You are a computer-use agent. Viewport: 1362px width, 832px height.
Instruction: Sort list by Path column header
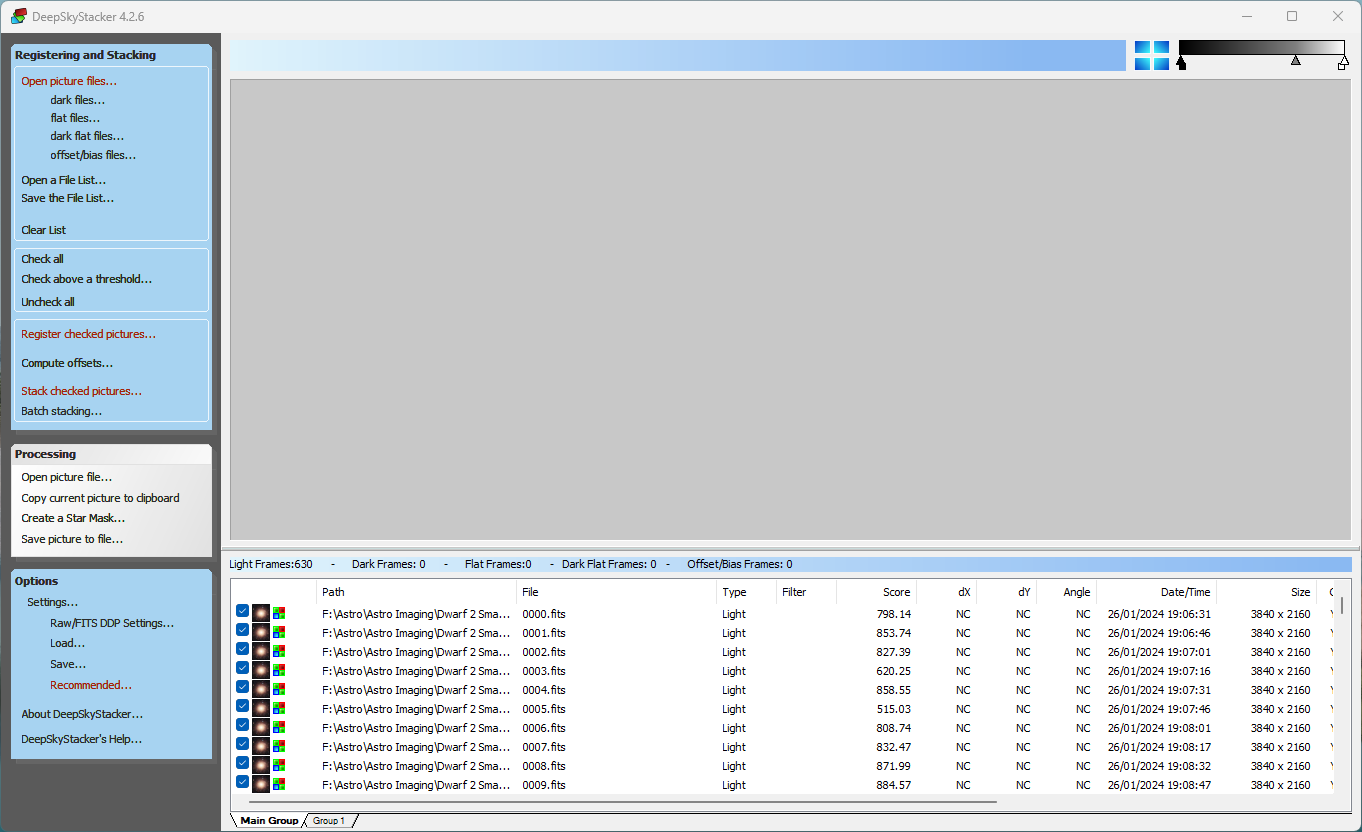pos(416,592)
